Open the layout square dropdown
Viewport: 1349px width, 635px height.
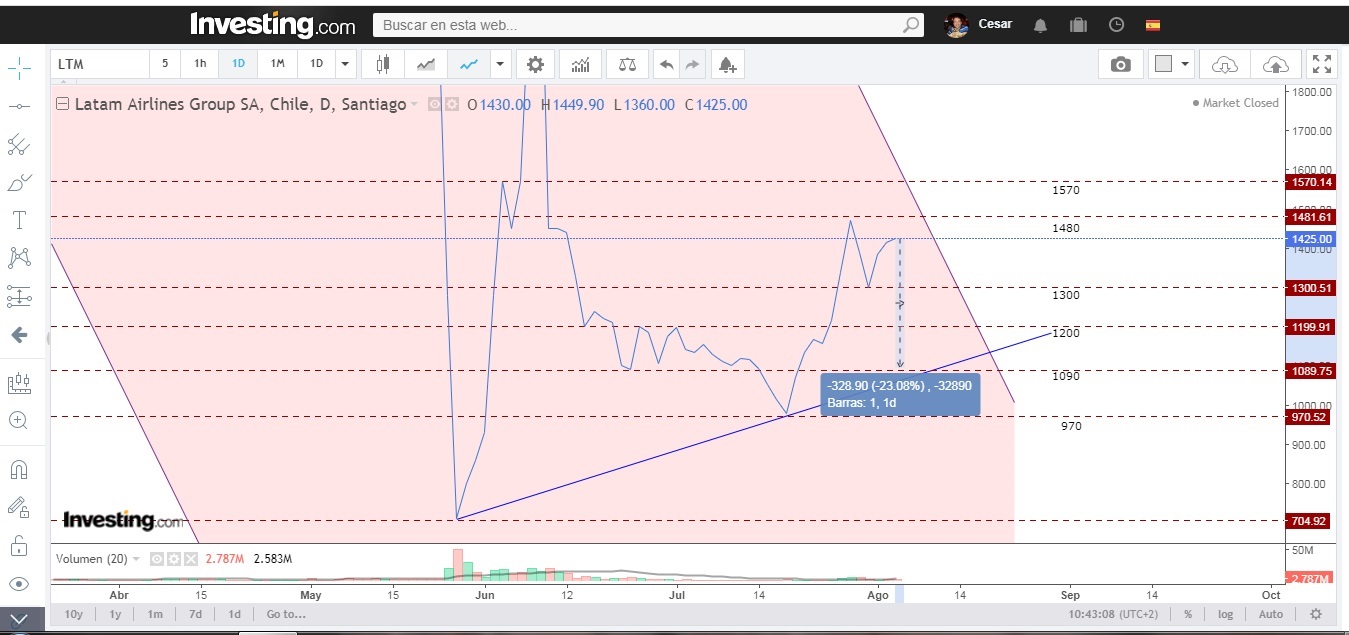(x=1172, y=64)
